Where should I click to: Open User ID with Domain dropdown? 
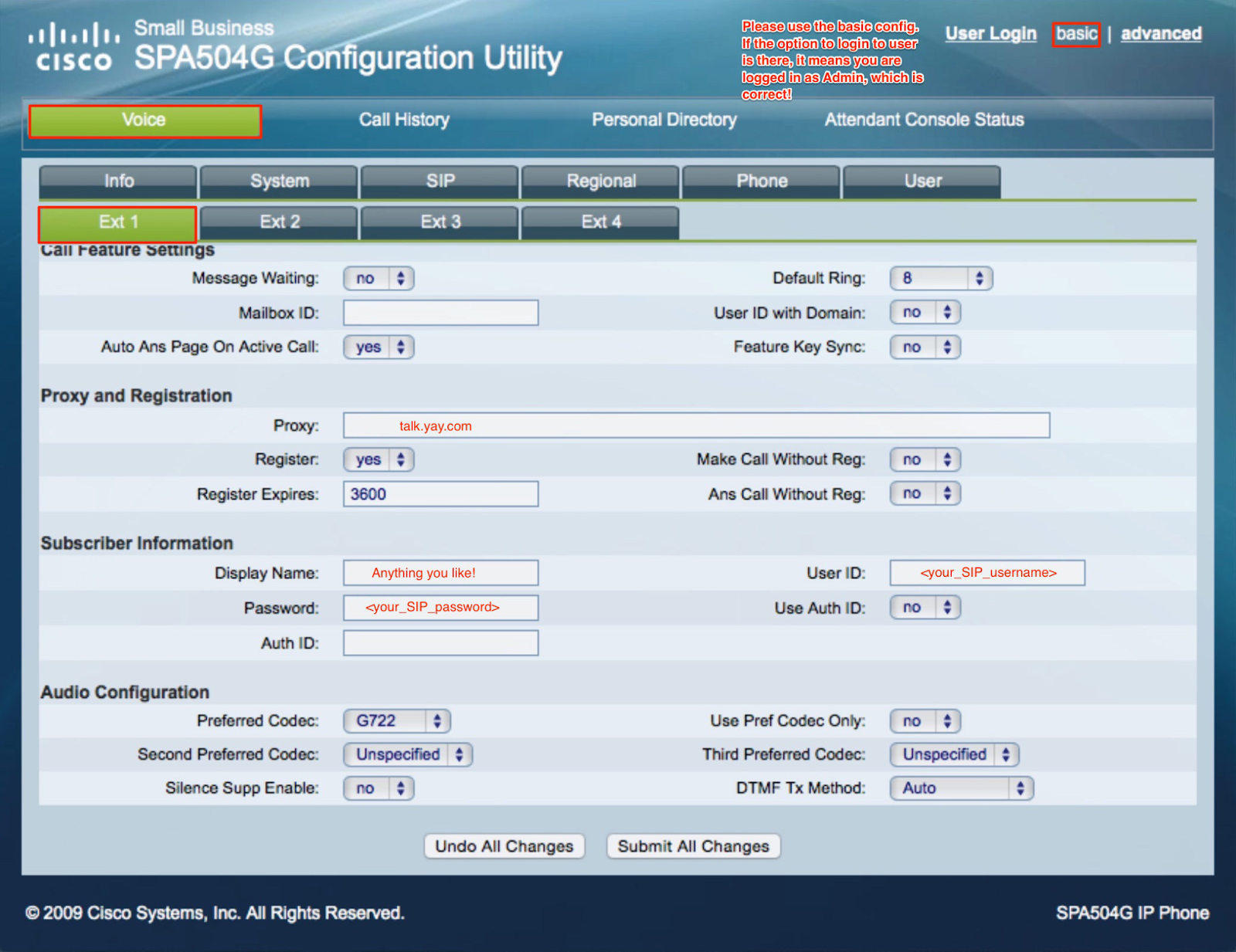925,313
